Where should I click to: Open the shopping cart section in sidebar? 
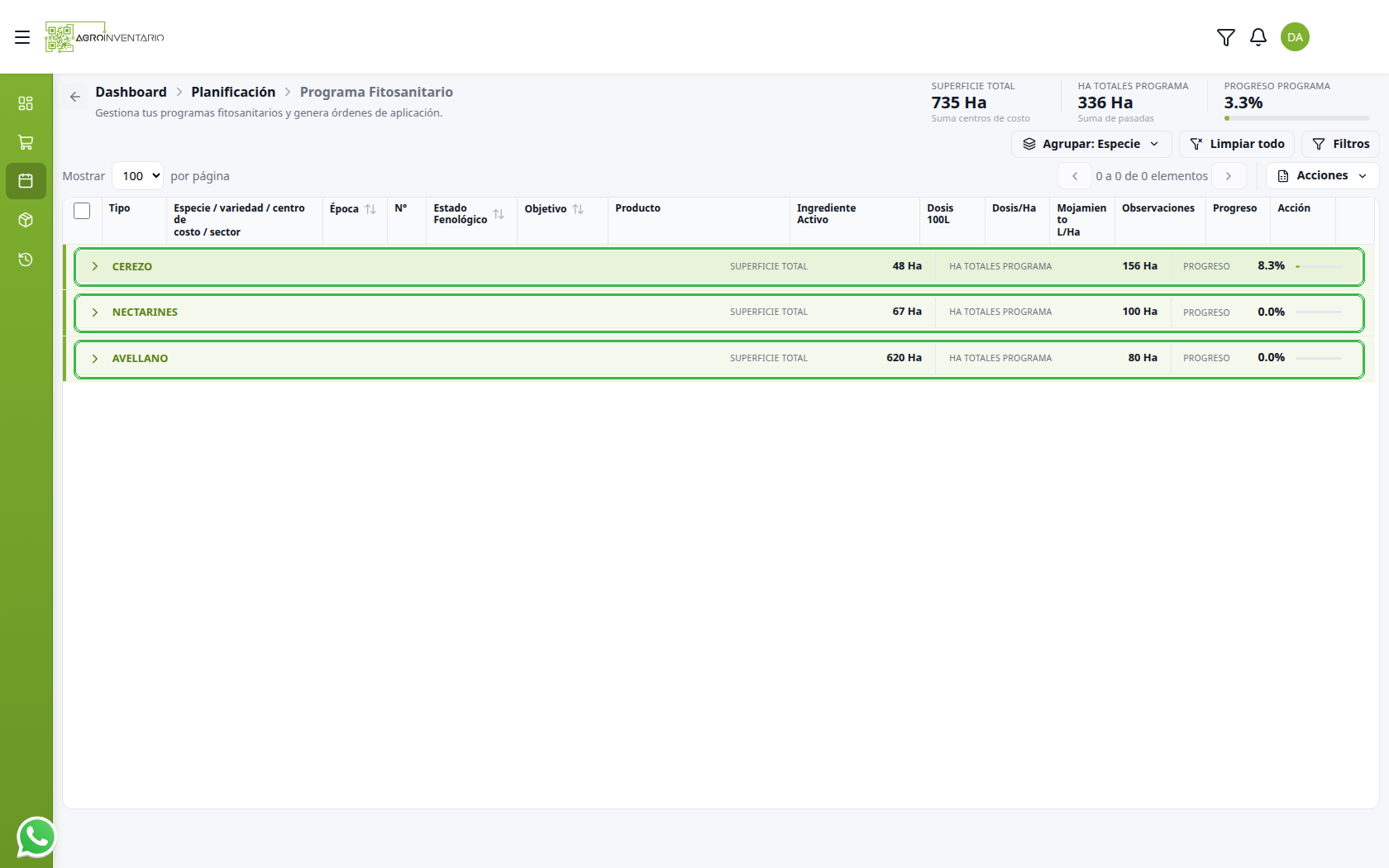coord(26,142)
